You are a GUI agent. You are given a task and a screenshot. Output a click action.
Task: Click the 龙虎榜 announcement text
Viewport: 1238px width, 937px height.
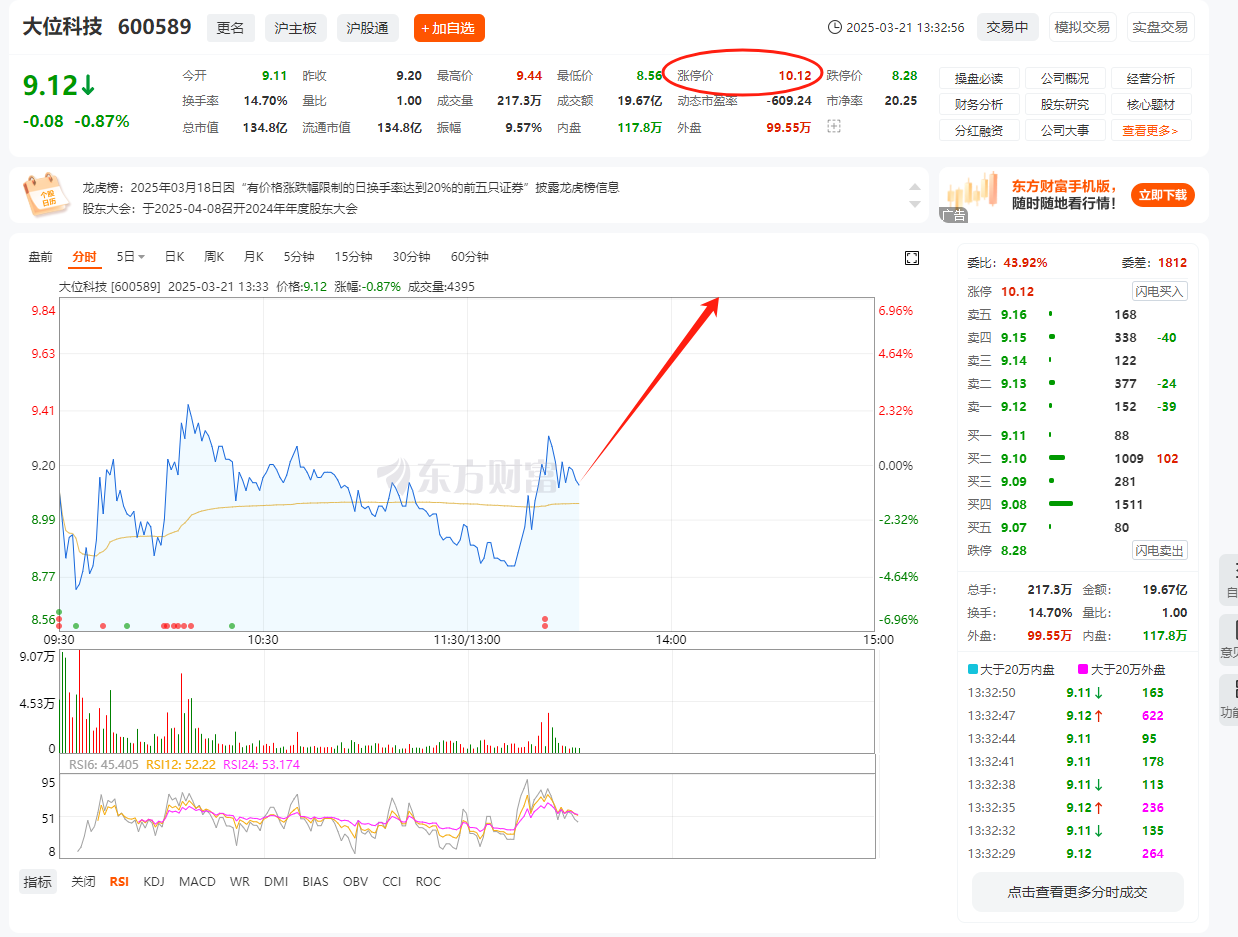coord(351,187)
